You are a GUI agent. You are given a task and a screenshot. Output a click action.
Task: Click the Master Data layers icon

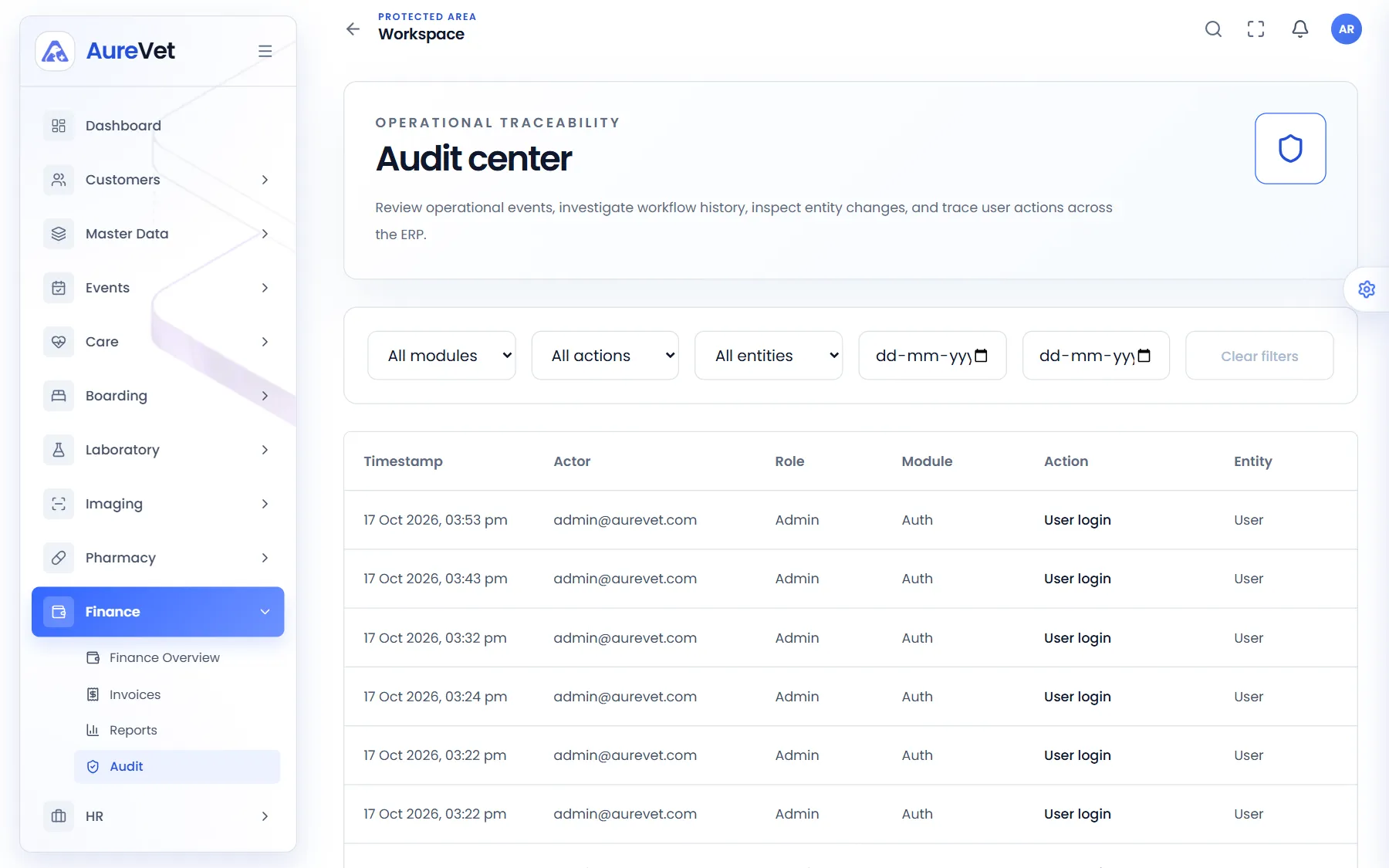click(x=59, y=234)
